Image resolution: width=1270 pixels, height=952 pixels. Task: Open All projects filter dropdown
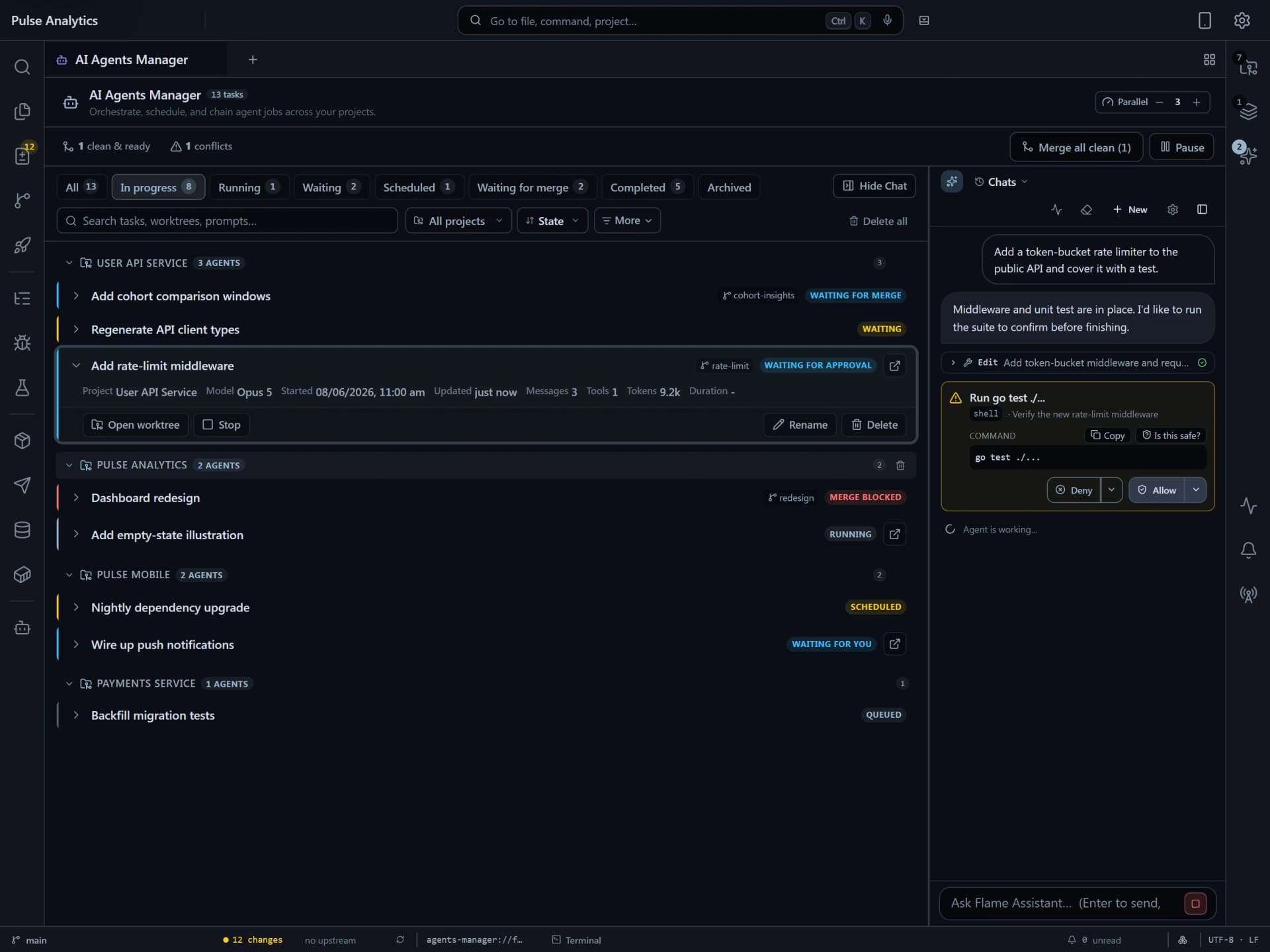pos(458,220)
